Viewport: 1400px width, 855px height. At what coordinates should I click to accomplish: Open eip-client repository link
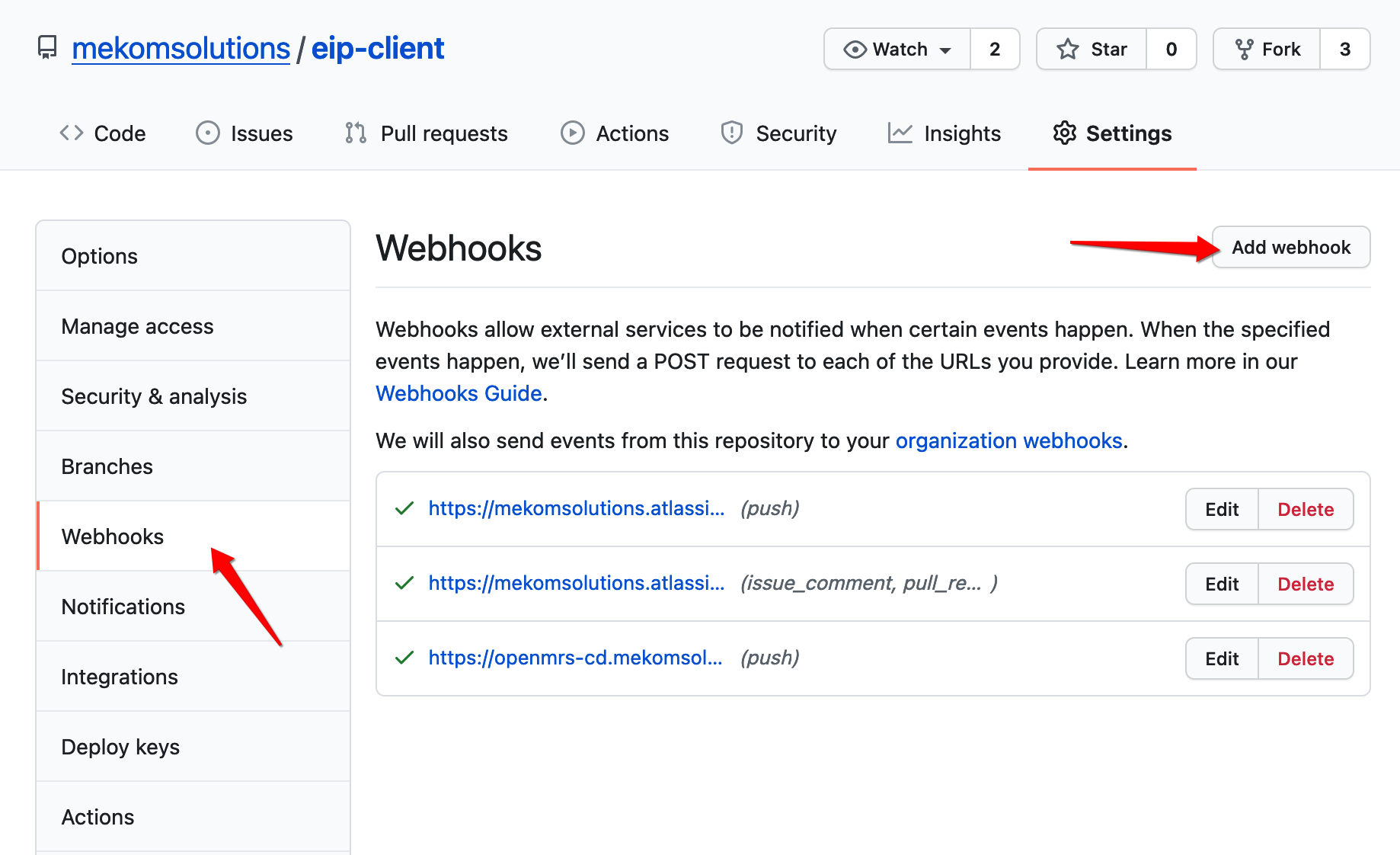378,49
